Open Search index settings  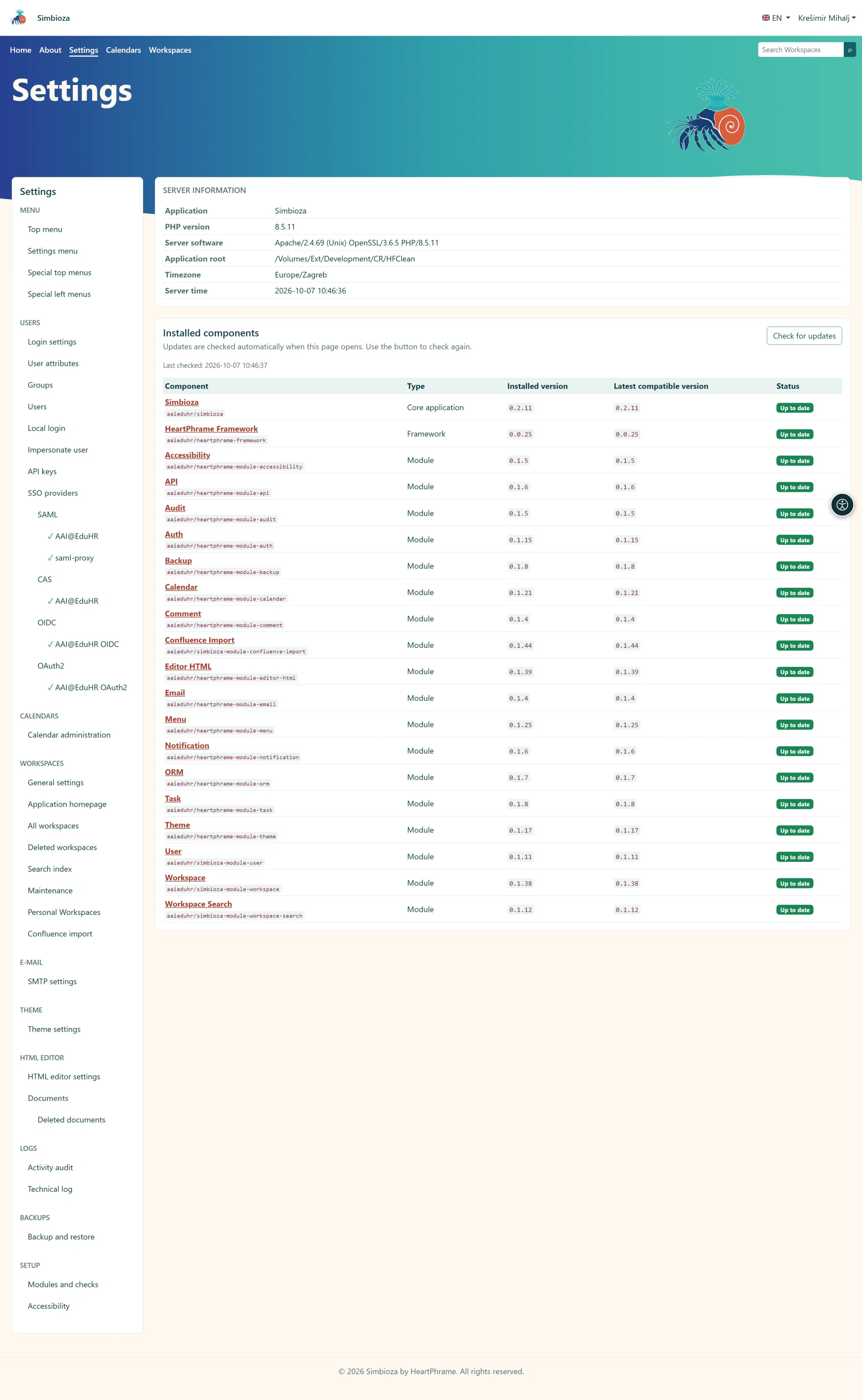pos(49,869)
